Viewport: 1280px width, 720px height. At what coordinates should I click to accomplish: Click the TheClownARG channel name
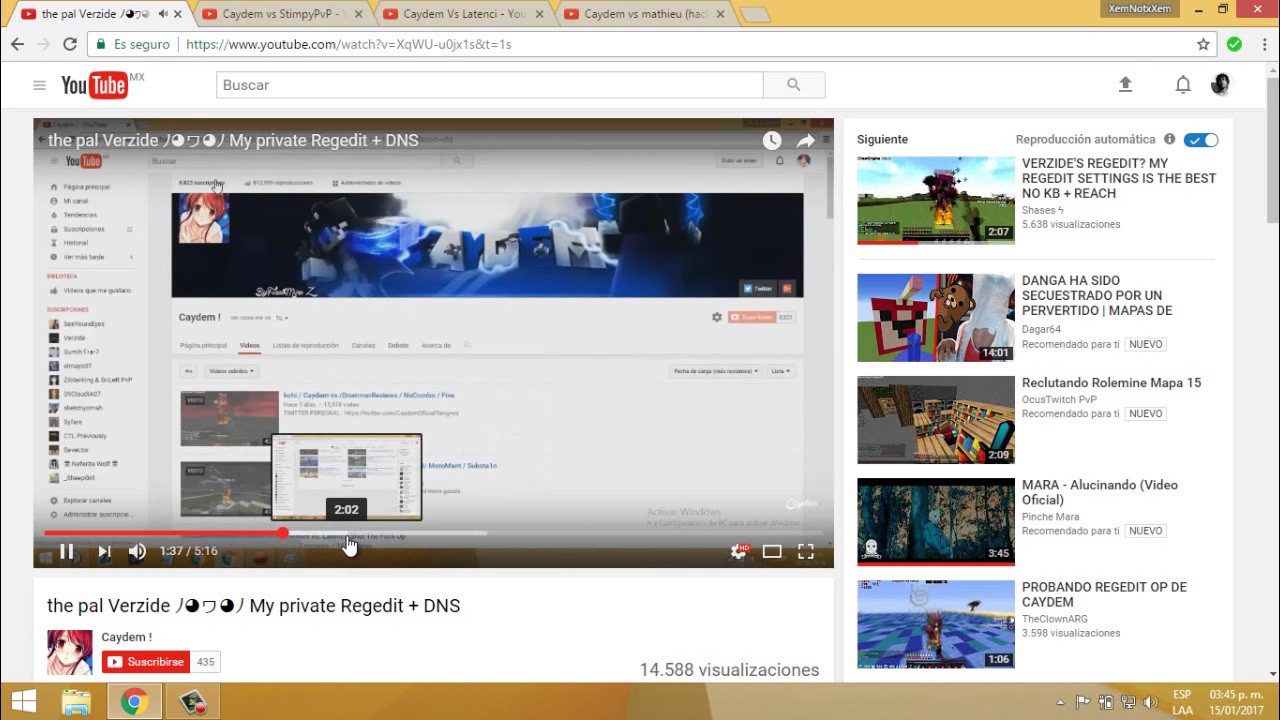[1054, 619]
